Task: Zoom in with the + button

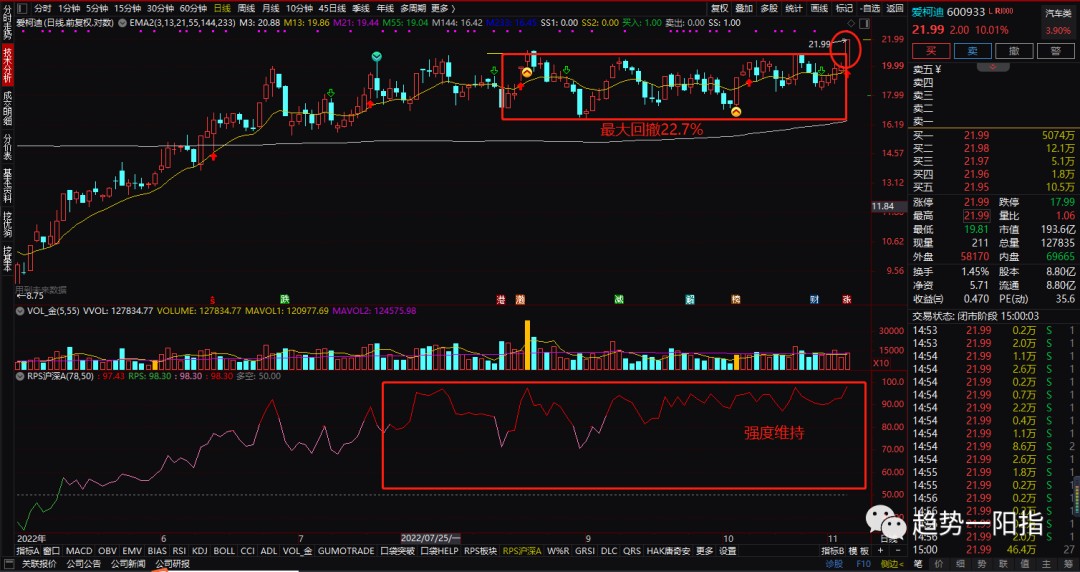Action: (x=880, y=551)
